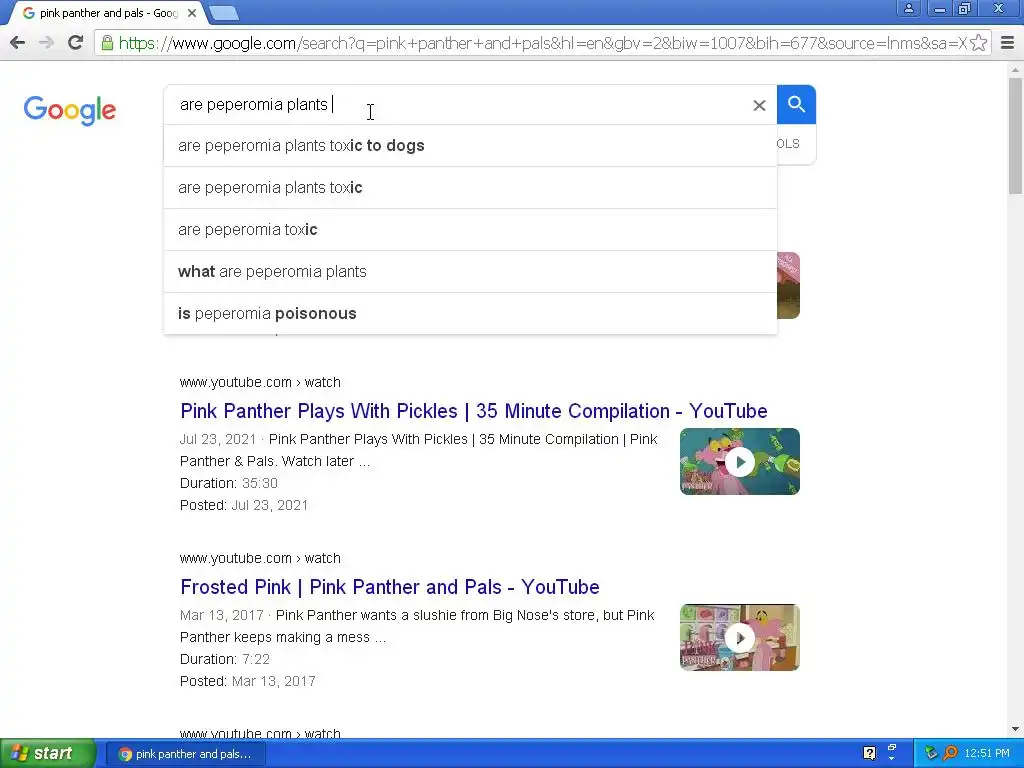Open the Windows Start button

[x=46, y=754]
